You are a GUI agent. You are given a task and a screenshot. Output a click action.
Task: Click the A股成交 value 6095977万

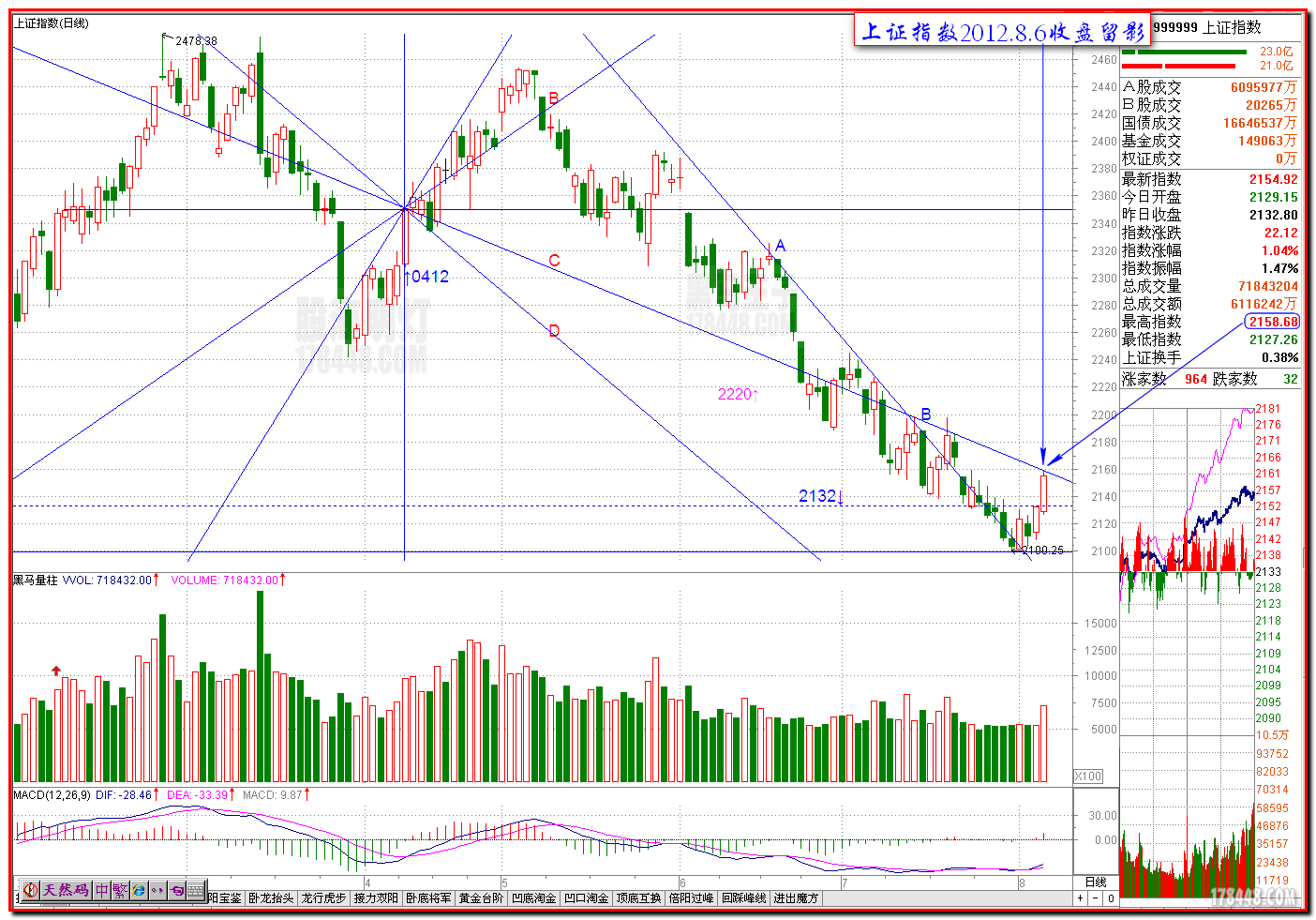click(1264, 87)
